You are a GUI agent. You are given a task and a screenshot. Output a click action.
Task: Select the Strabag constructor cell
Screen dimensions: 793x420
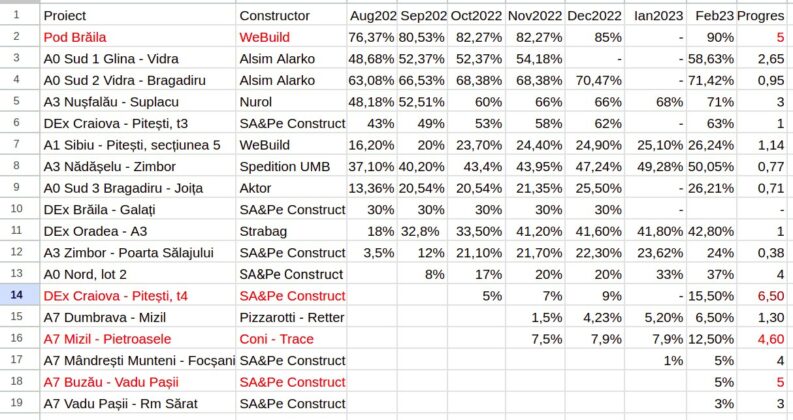[x=291, y=230]
